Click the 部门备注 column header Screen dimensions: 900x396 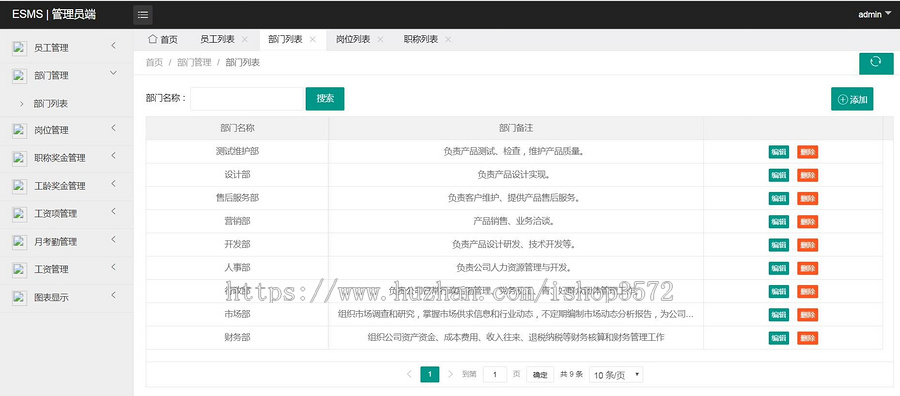click(x=516, y=128)
